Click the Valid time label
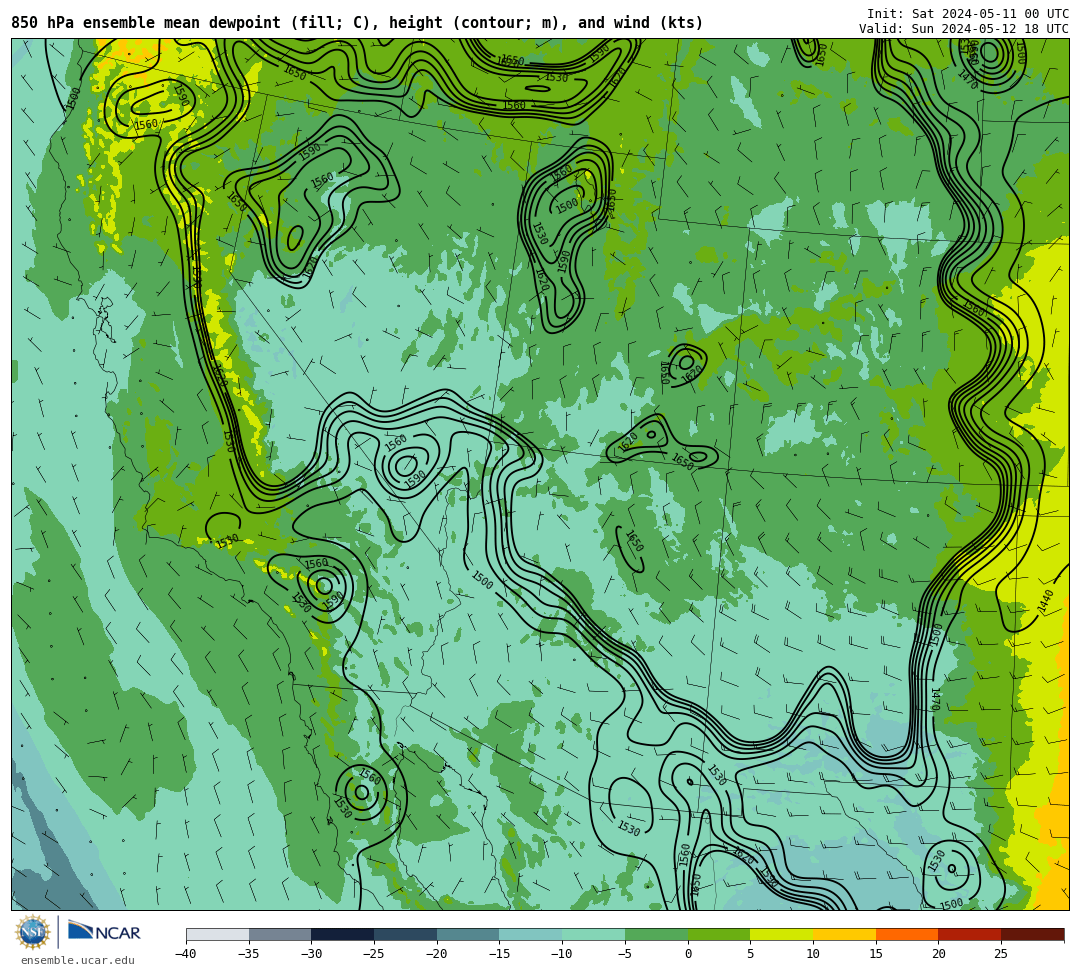The height and width of the screenshot is (973, 1080). click(964, 28)
